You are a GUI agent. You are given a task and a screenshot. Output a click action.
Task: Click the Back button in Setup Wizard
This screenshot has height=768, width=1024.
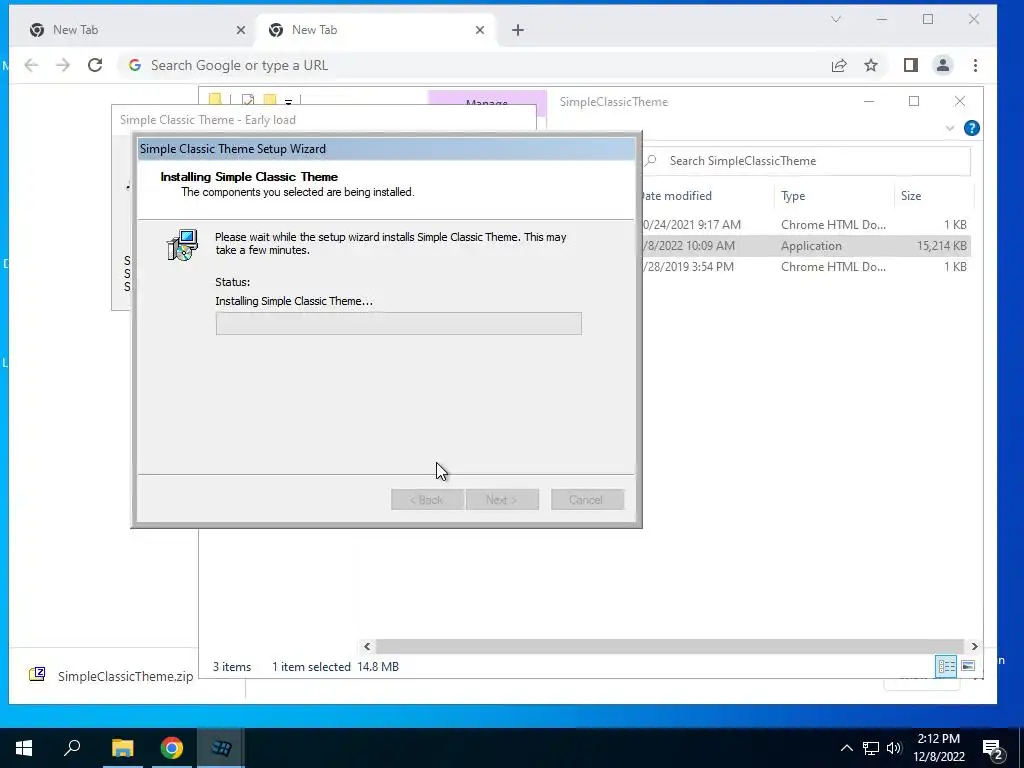click(x=427, y=500)
